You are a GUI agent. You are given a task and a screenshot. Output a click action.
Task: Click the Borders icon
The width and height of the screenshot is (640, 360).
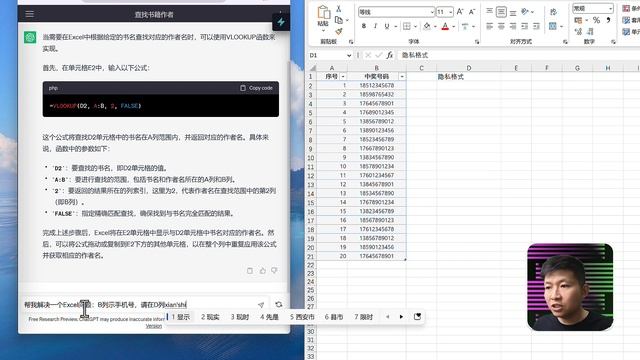[407, 26]
